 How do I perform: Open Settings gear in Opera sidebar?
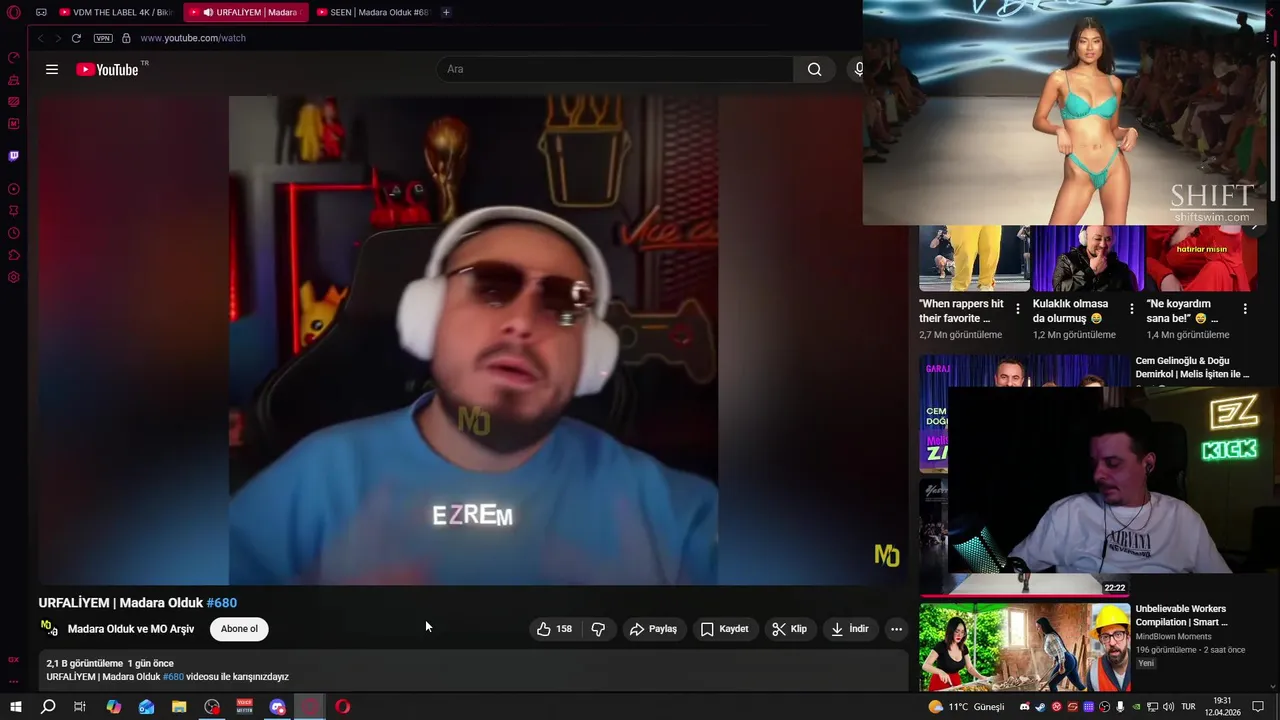(14, 277)
